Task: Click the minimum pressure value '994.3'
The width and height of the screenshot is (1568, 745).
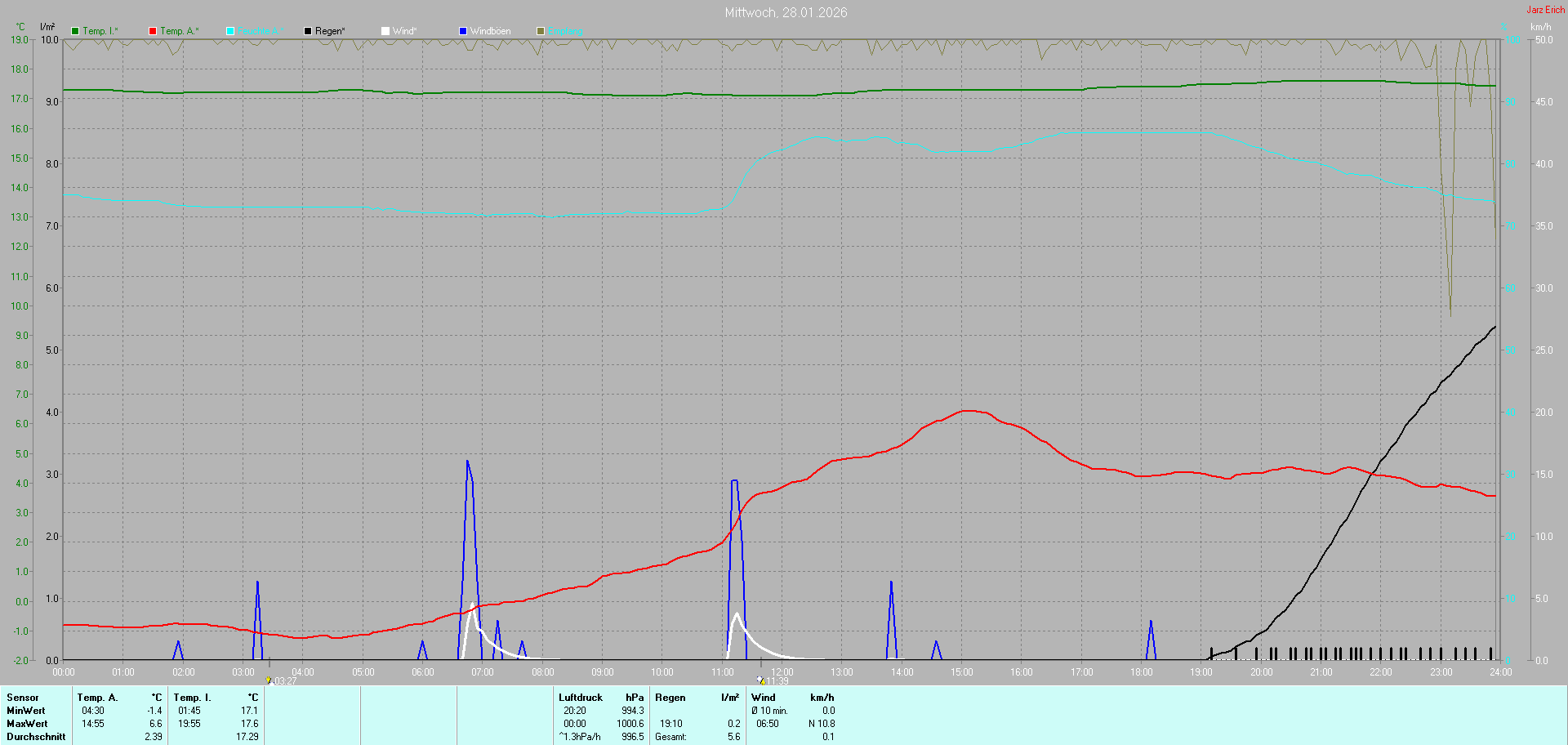Action: point(633,711)
